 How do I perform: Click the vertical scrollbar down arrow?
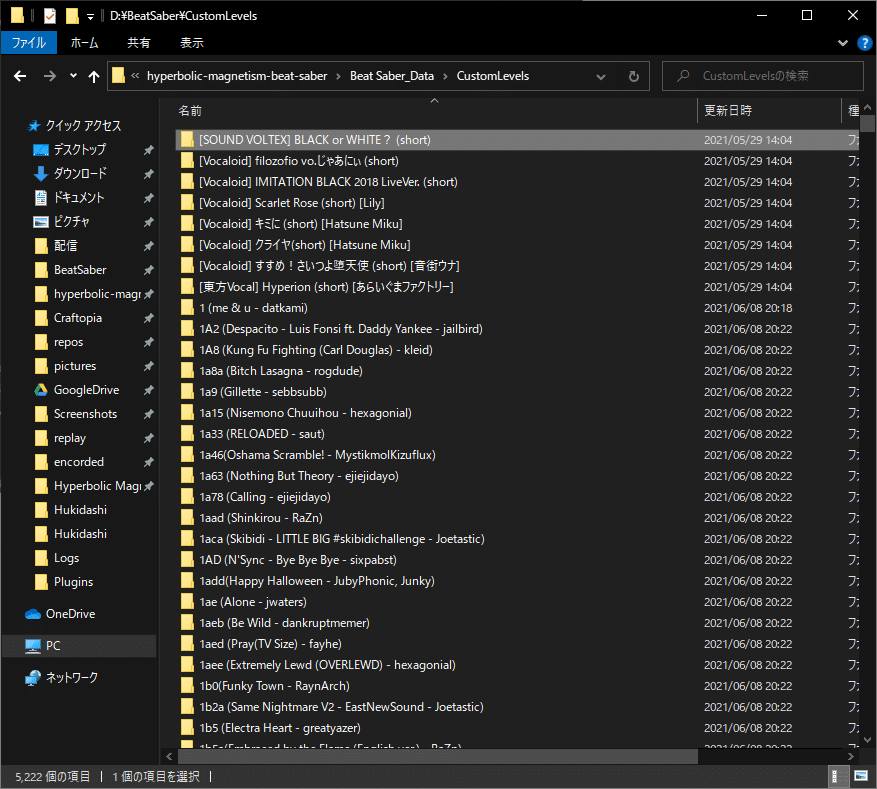coord(867,740)
